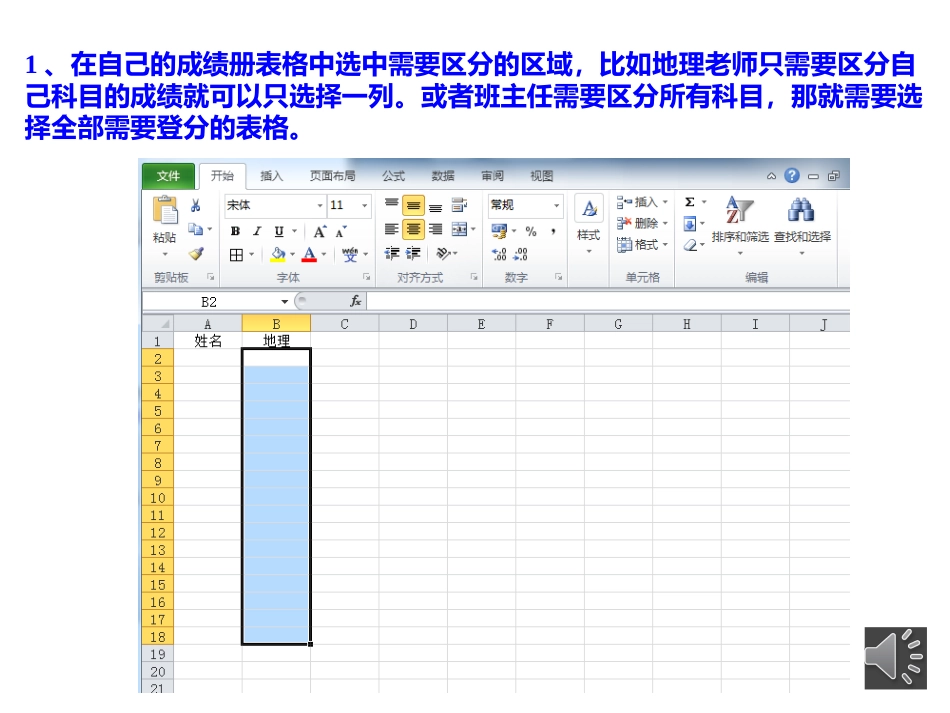Click the Insert Function fx icon
The width and height of the screenshot is (950, 713).
[x=356, y=301]
